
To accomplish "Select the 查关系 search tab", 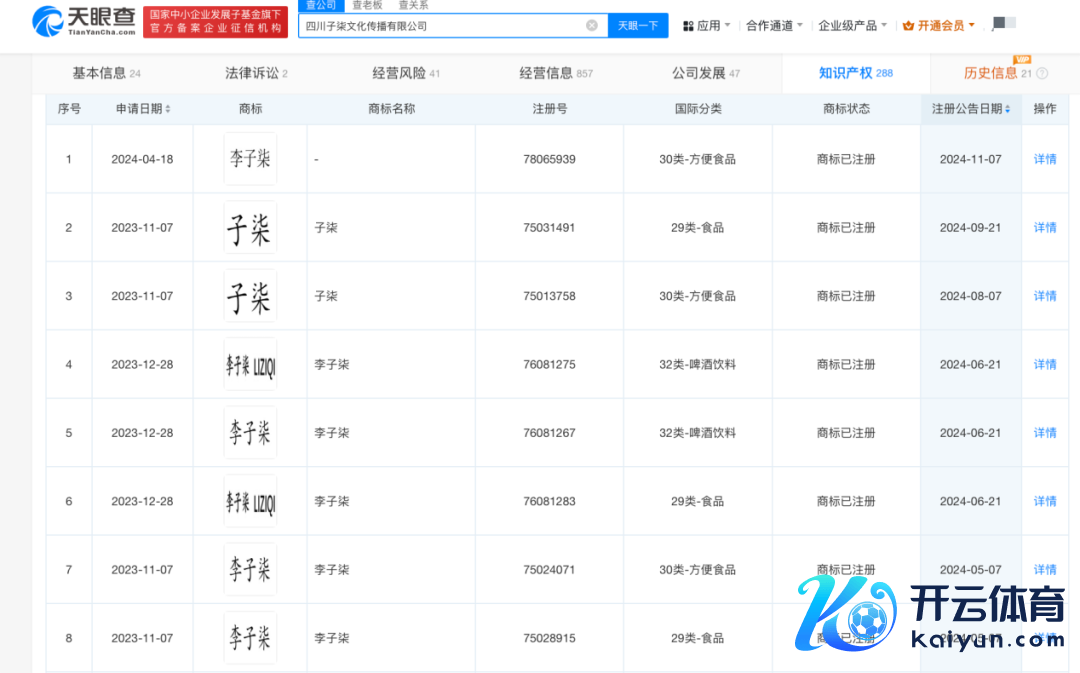I will coord(413,6).
